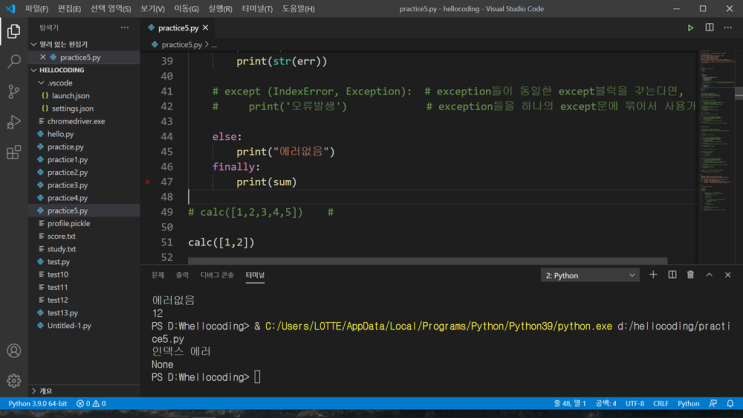Open terminal selector dropdown '2: Python'
This screenshot has width=743, height=418.
coord(590,275)
